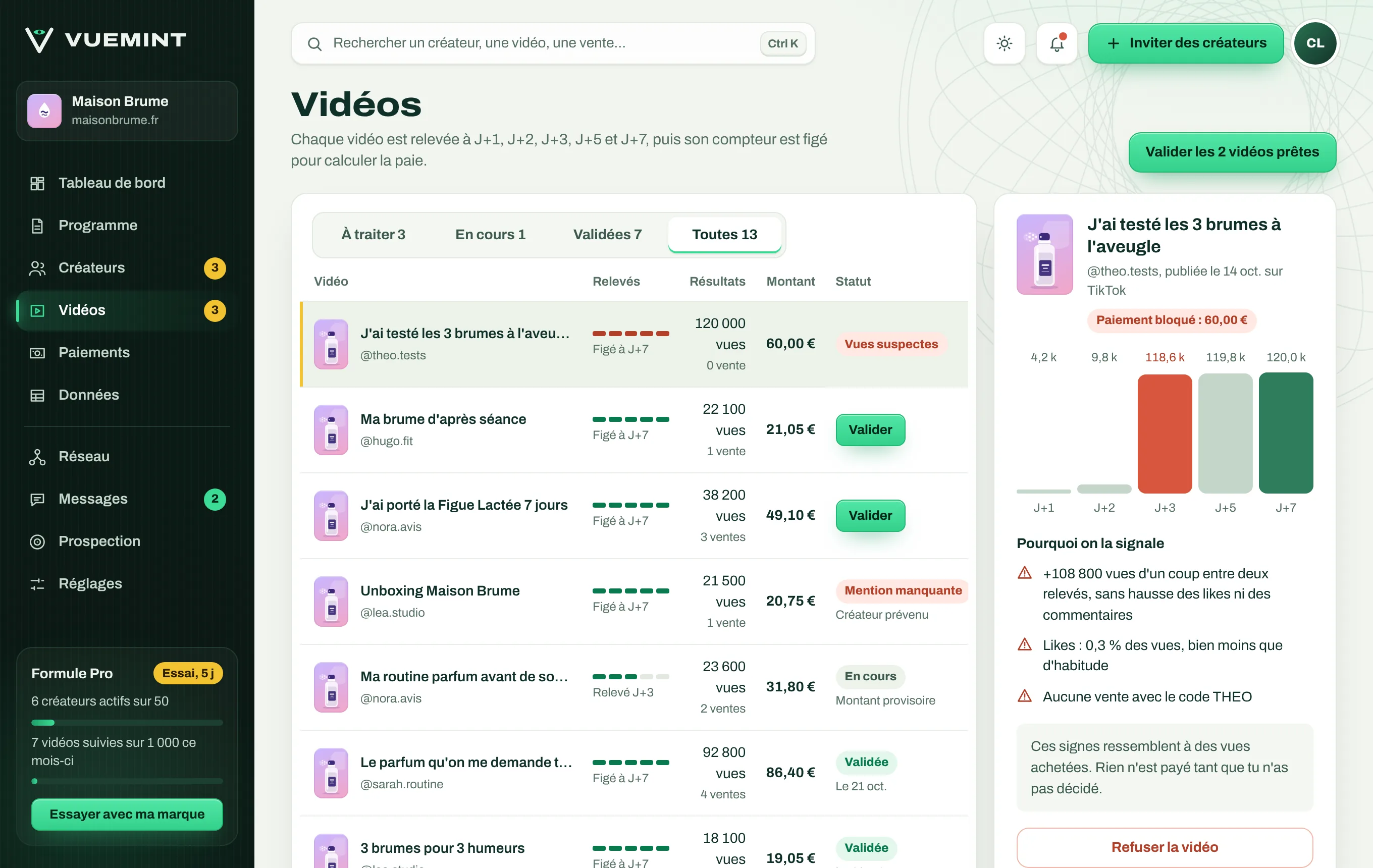Open notifications bell icon

tap(1056, 43)
